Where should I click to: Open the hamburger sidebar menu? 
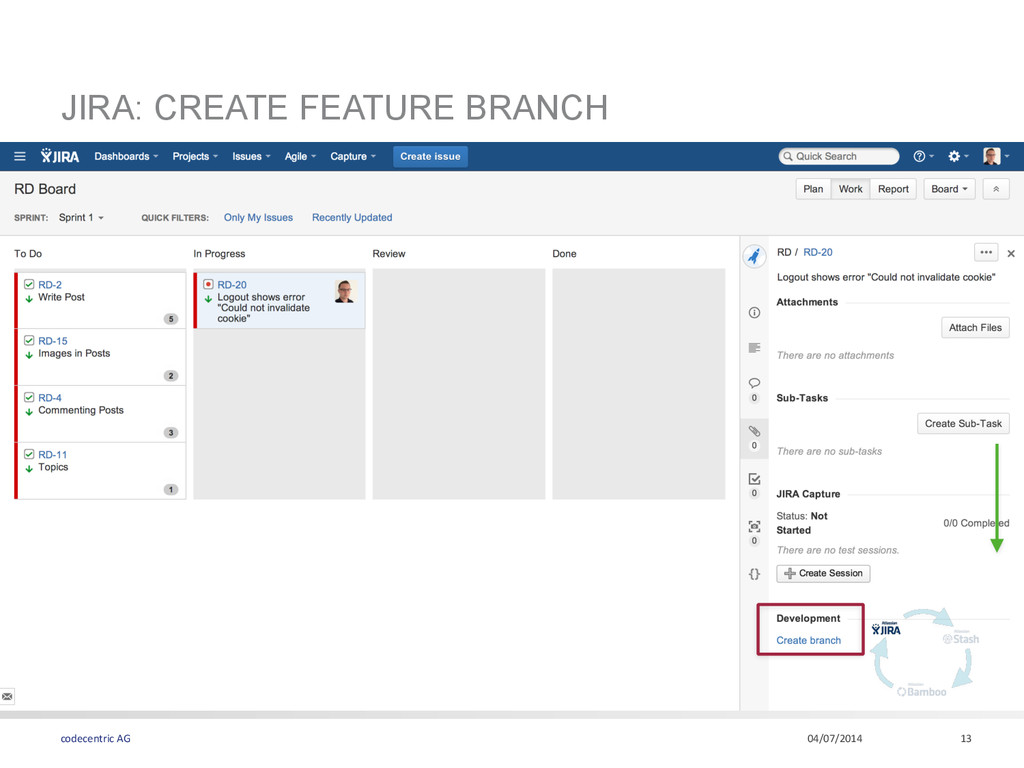click(x=20, y=156)
